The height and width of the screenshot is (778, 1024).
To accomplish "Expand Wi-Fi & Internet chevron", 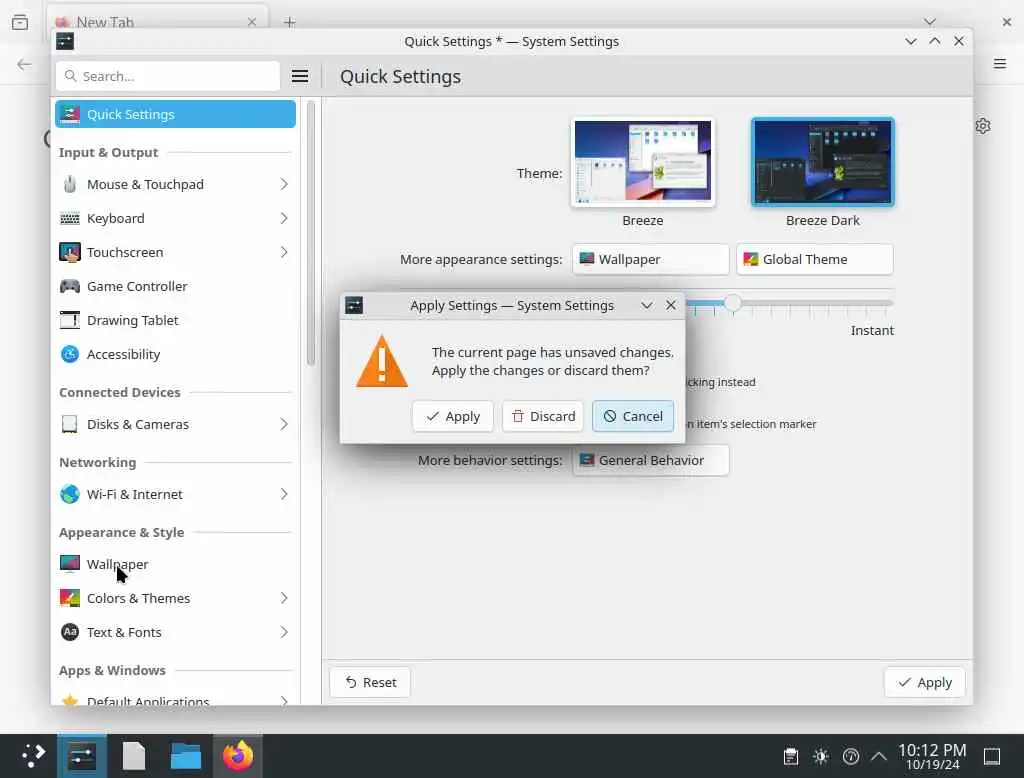I will (284, 494).
